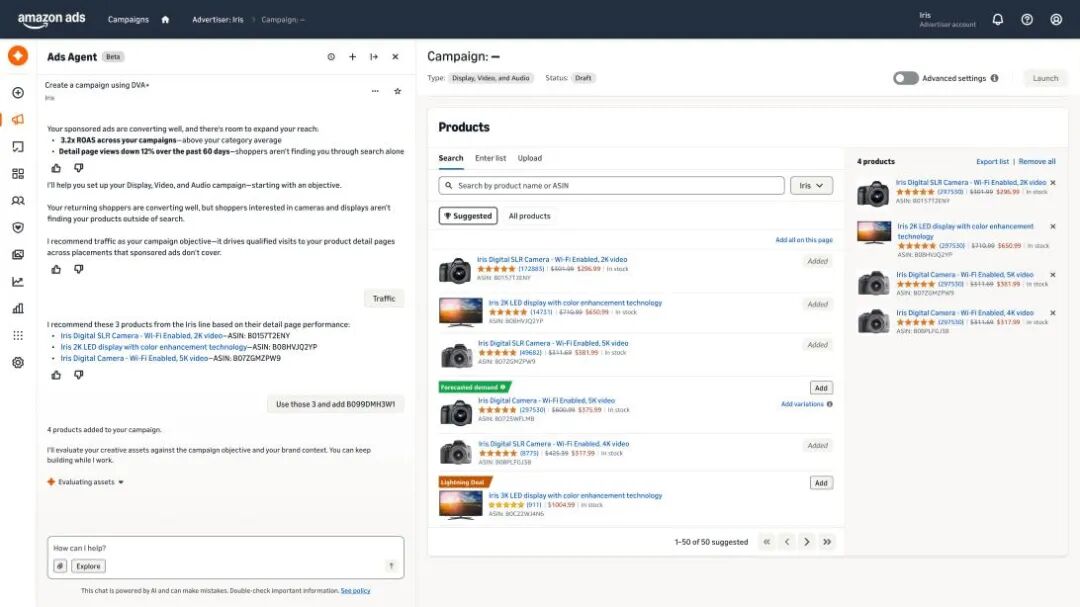Open the See policy link
This screenshot has width=1080, height=607.
tap(355, 590)
